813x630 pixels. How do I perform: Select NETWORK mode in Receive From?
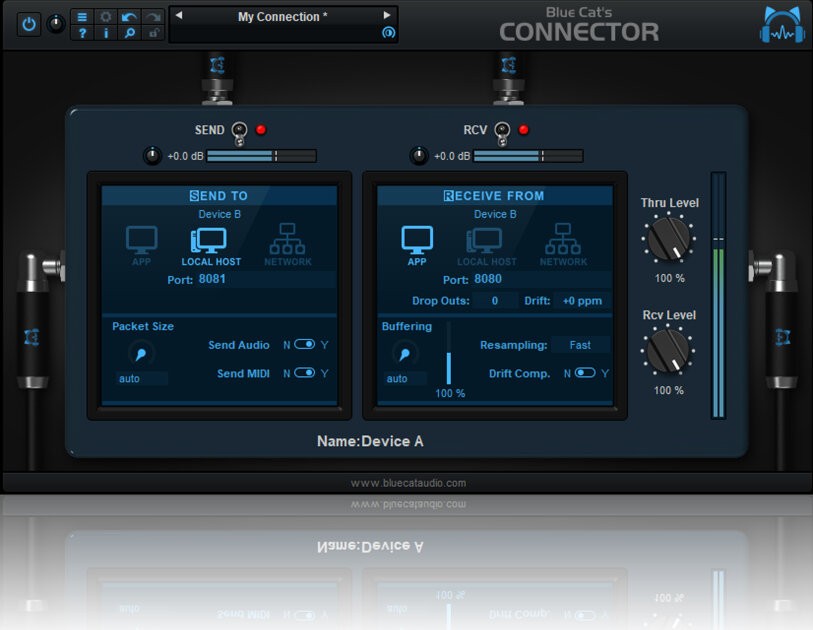coord(563,245)
